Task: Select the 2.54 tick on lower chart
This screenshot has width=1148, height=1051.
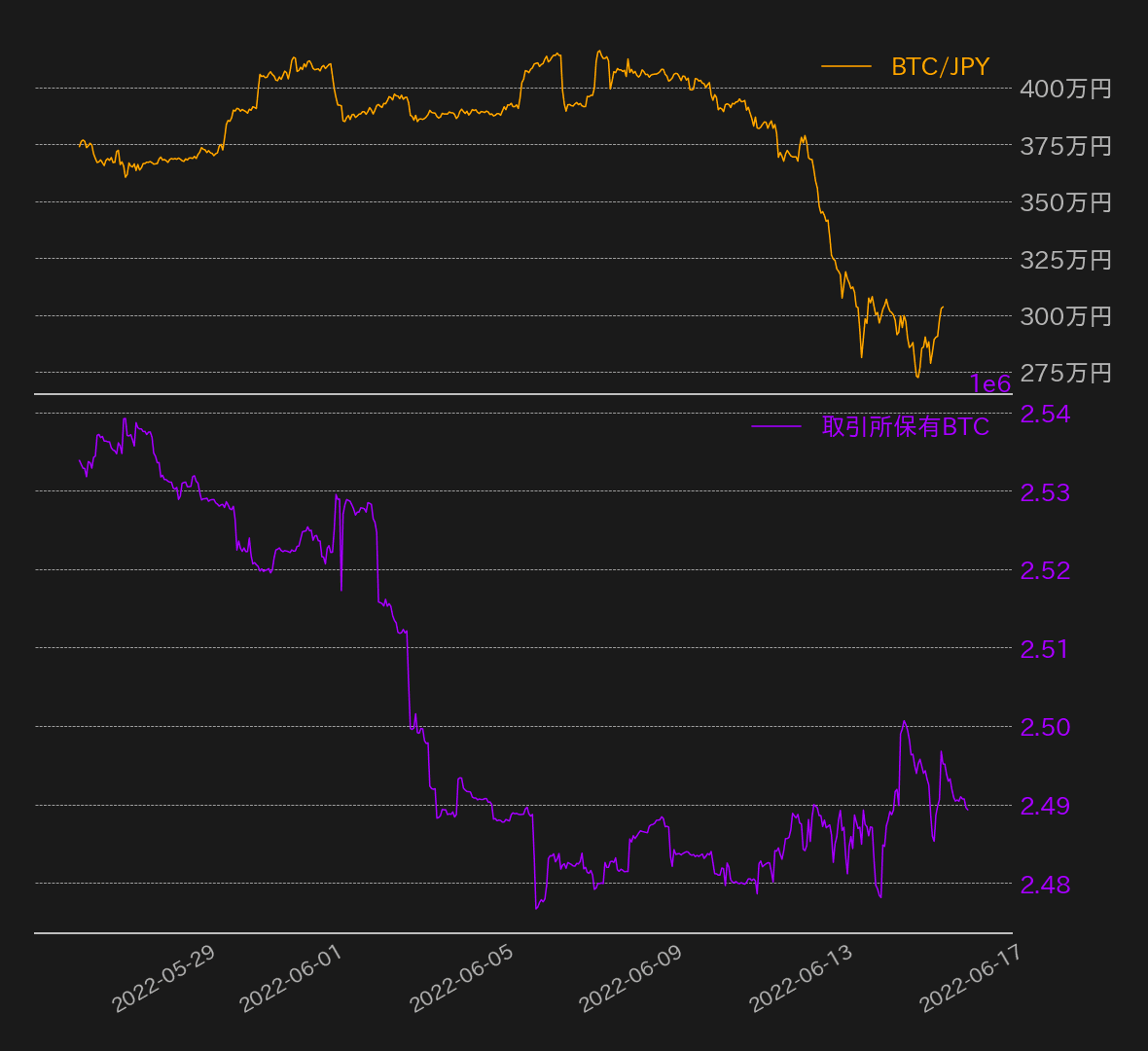Action: click(x=1045, y=414)
